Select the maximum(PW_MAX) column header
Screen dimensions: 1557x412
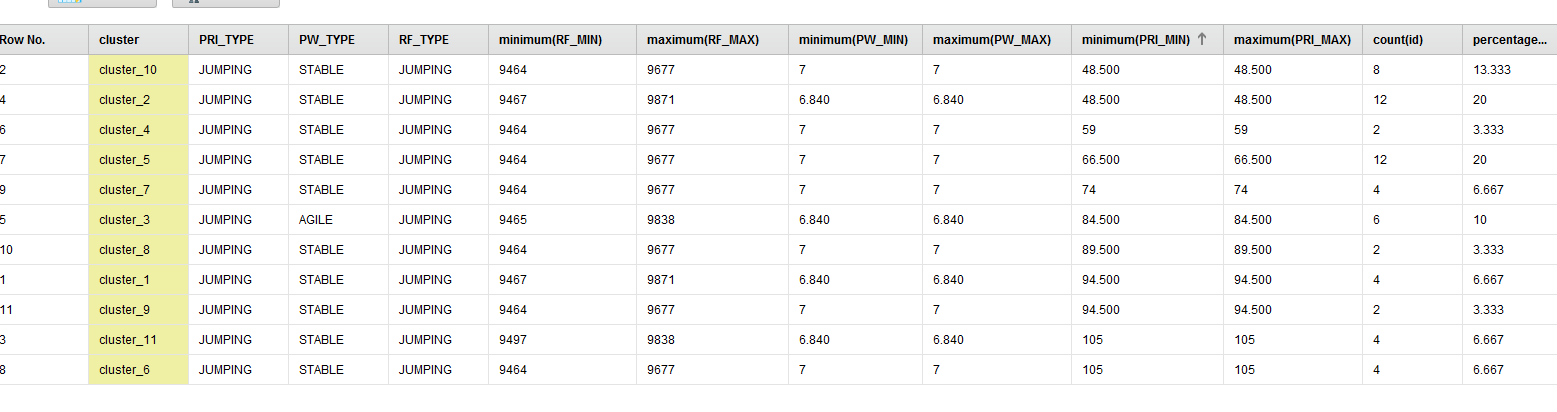997,40
